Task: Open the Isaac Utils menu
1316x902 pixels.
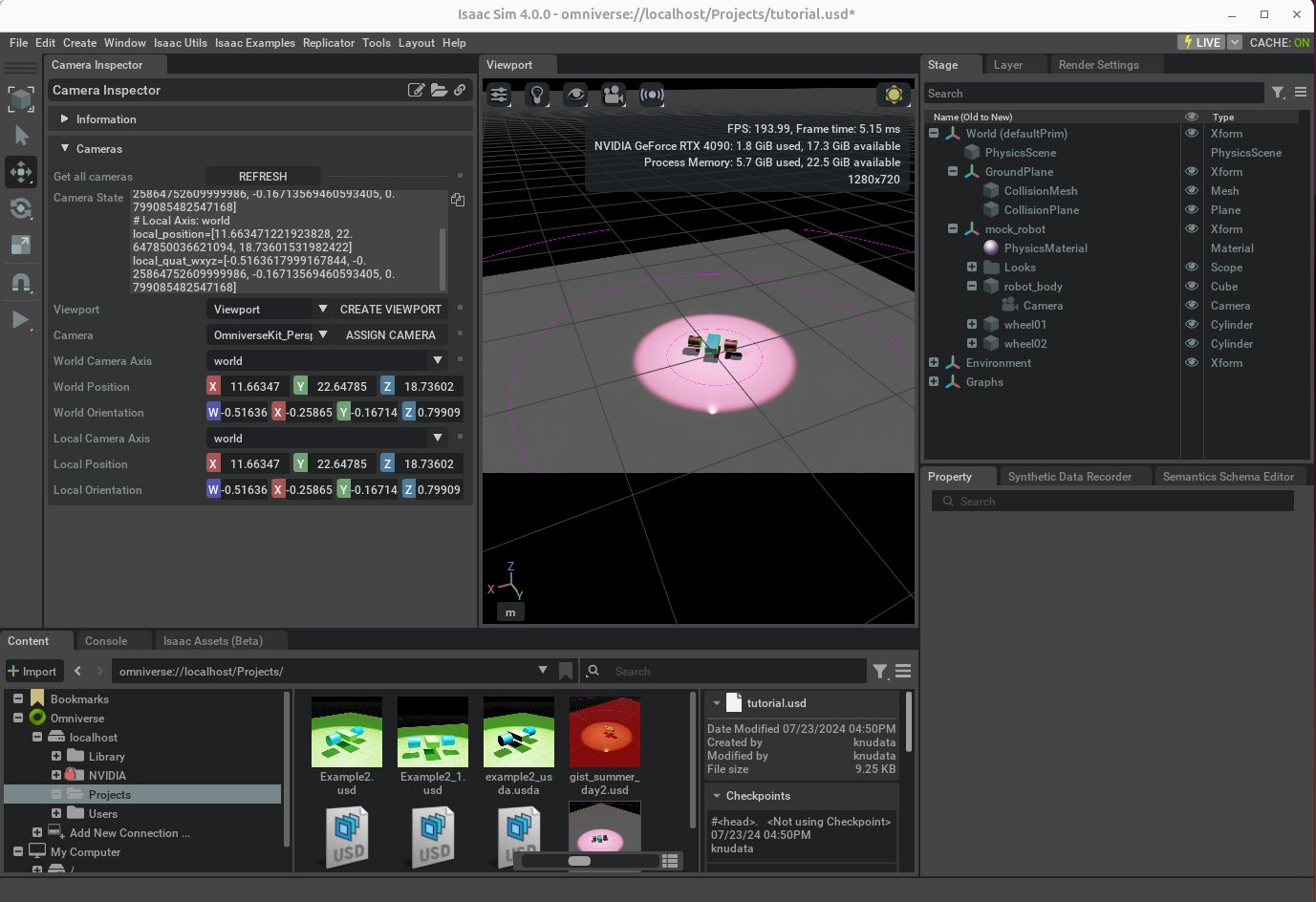Action: pyautogui.click(x=181, y=43)
